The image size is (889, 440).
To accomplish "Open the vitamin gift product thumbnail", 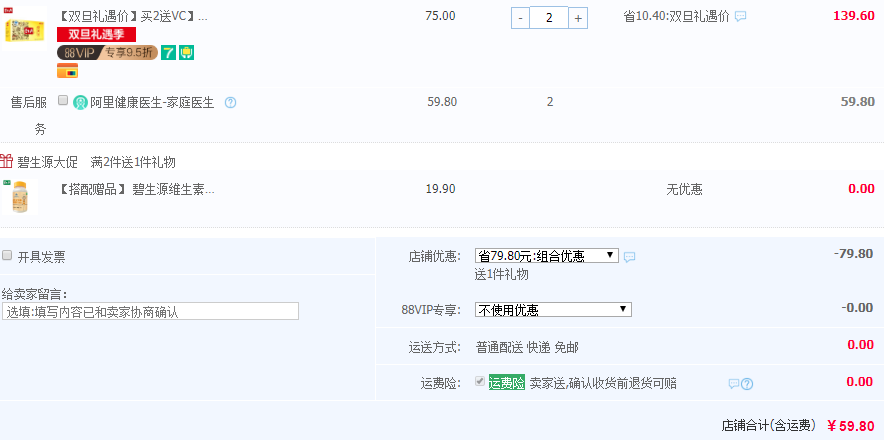I will click(20, 197).
